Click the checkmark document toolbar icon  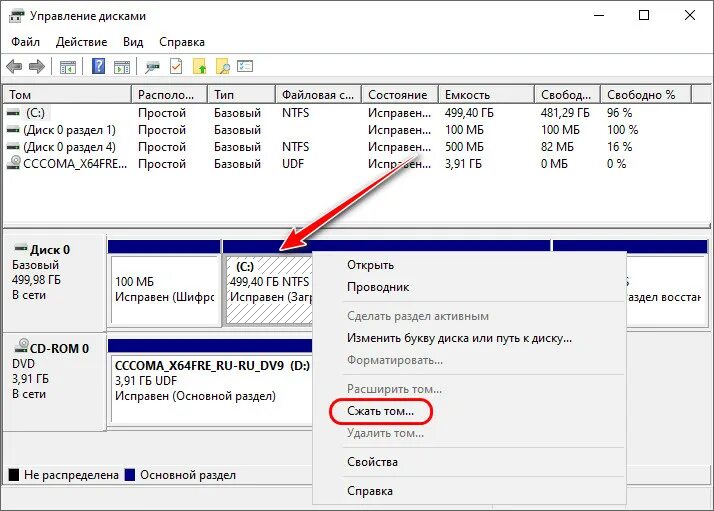pos(176,66)
